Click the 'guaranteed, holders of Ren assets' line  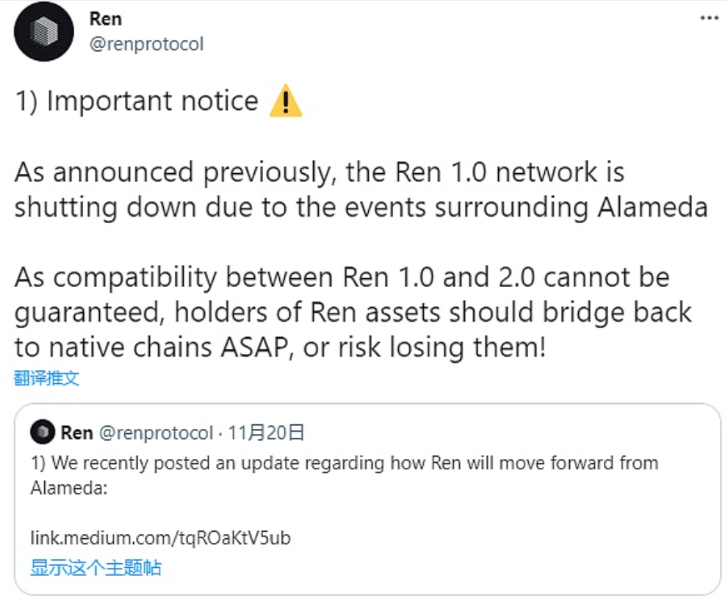tap(352, 312)
